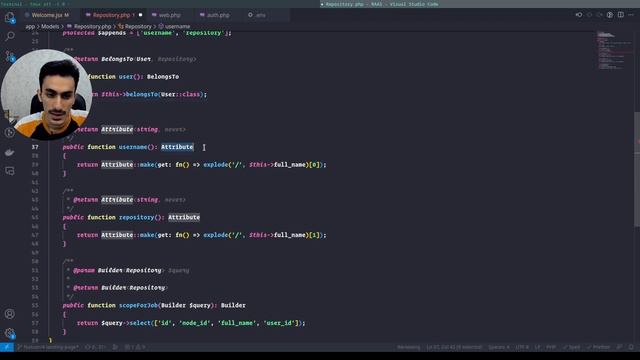Change the PHP language mode status item
The image size is (640, 360).
pyautogui.click(x=551, y=347)
